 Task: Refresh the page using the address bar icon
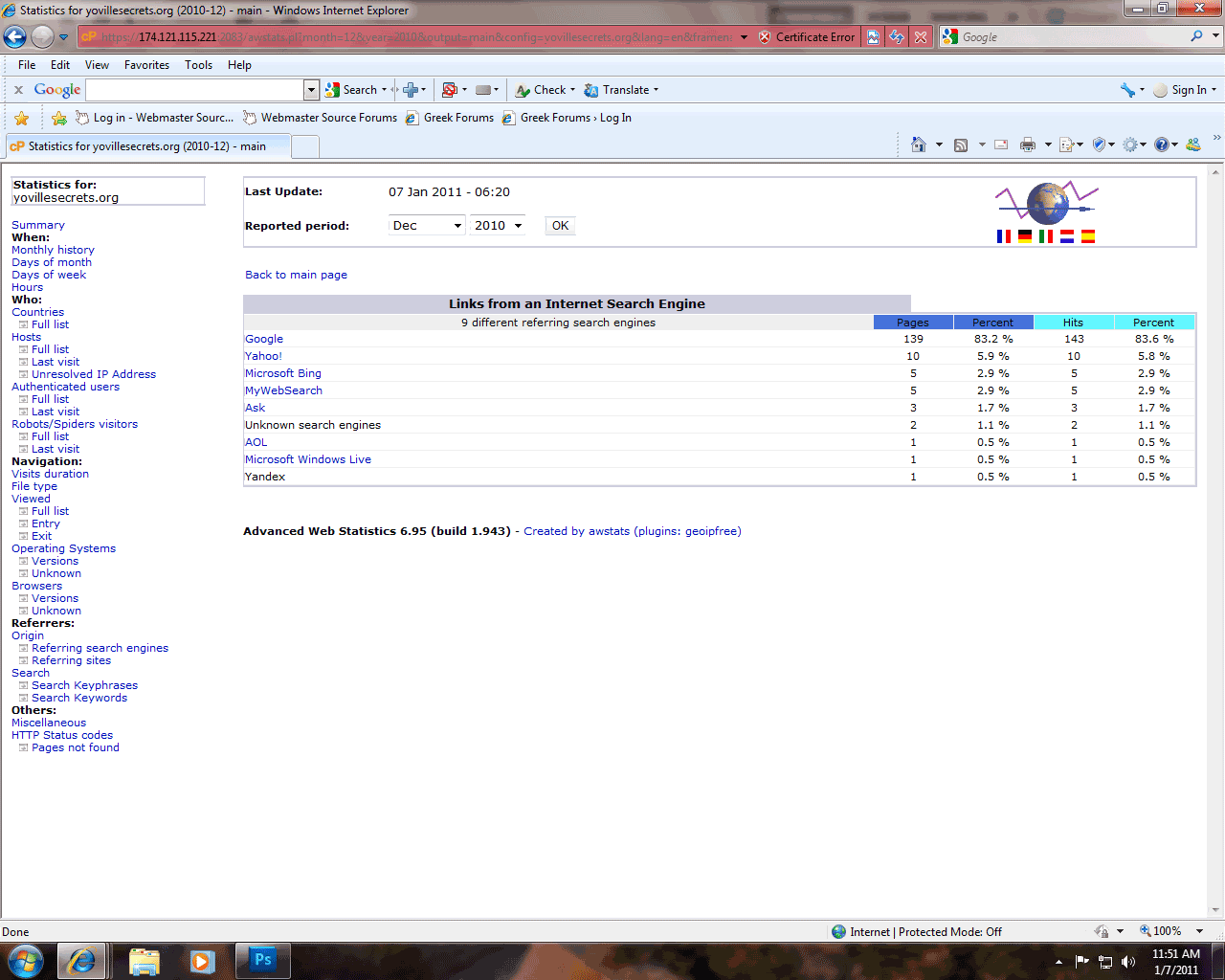pos(897,37)
